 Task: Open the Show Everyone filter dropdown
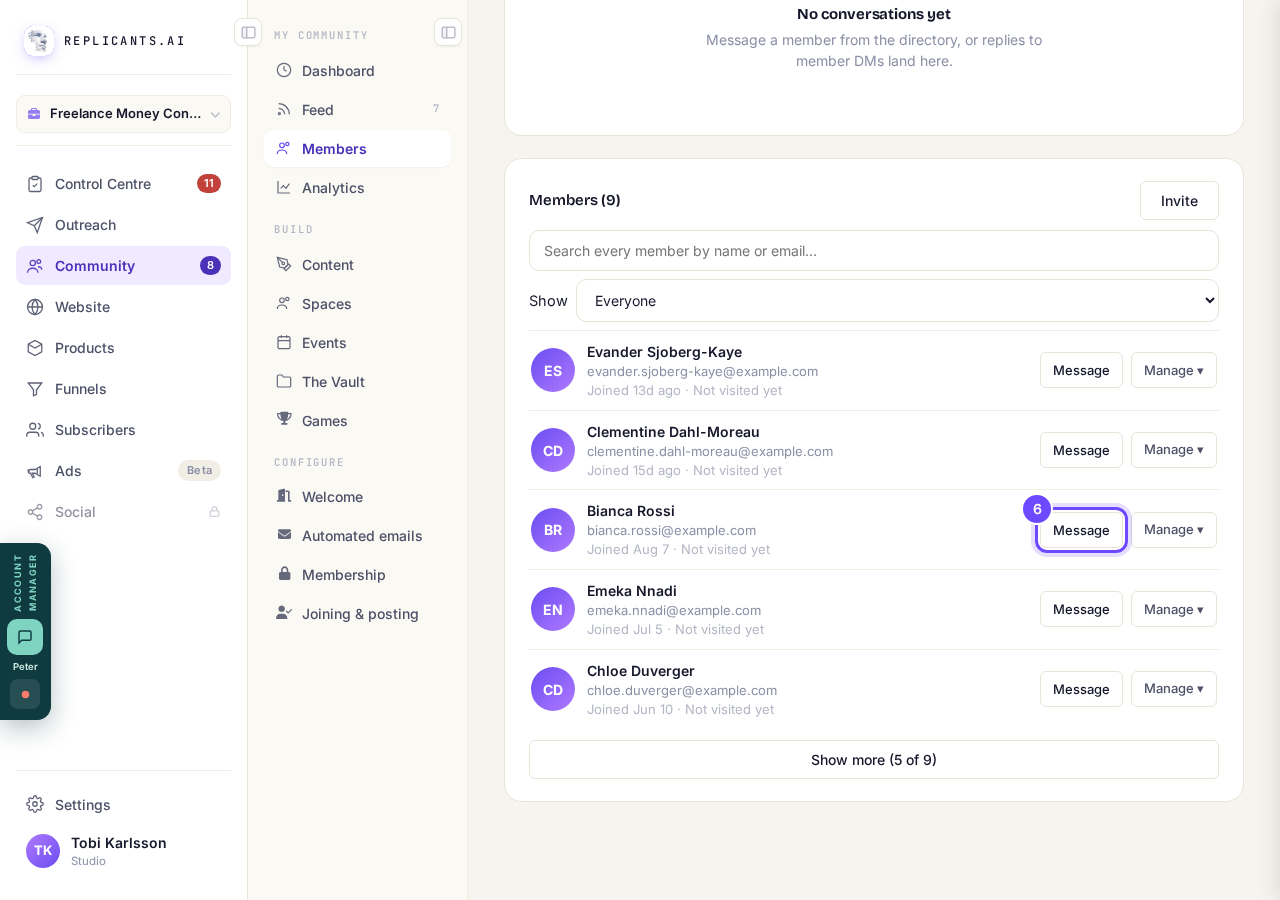click(897, 301)
